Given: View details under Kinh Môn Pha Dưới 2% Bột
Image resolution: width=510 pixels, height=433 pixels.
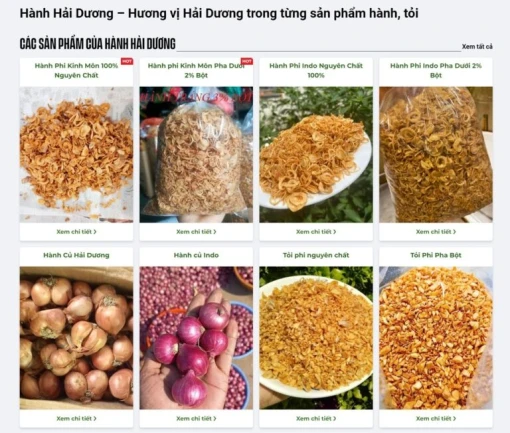Looking at the screenshot, I should (x=196, y=232).
